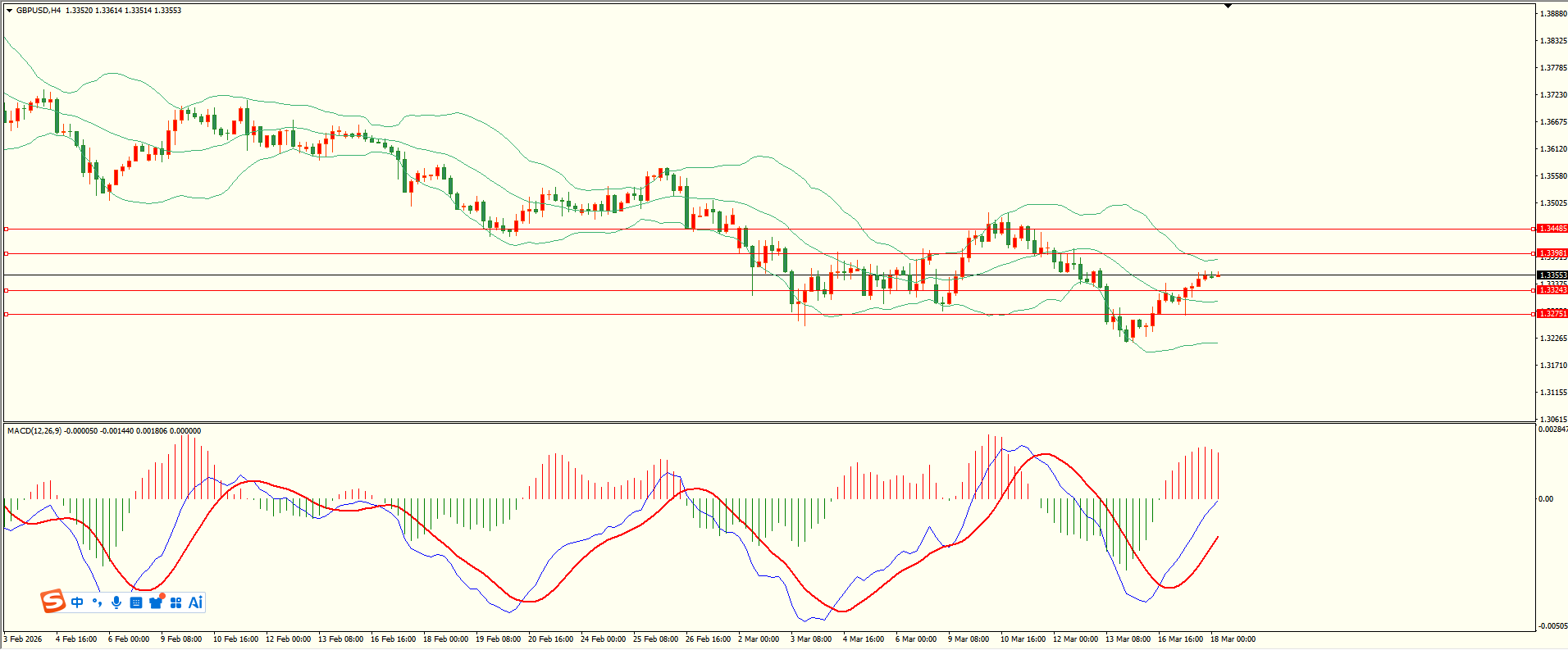This screenshot has height=650, width=1568.
Task: Click the 1.33243 red price label
Action: 1552,290
